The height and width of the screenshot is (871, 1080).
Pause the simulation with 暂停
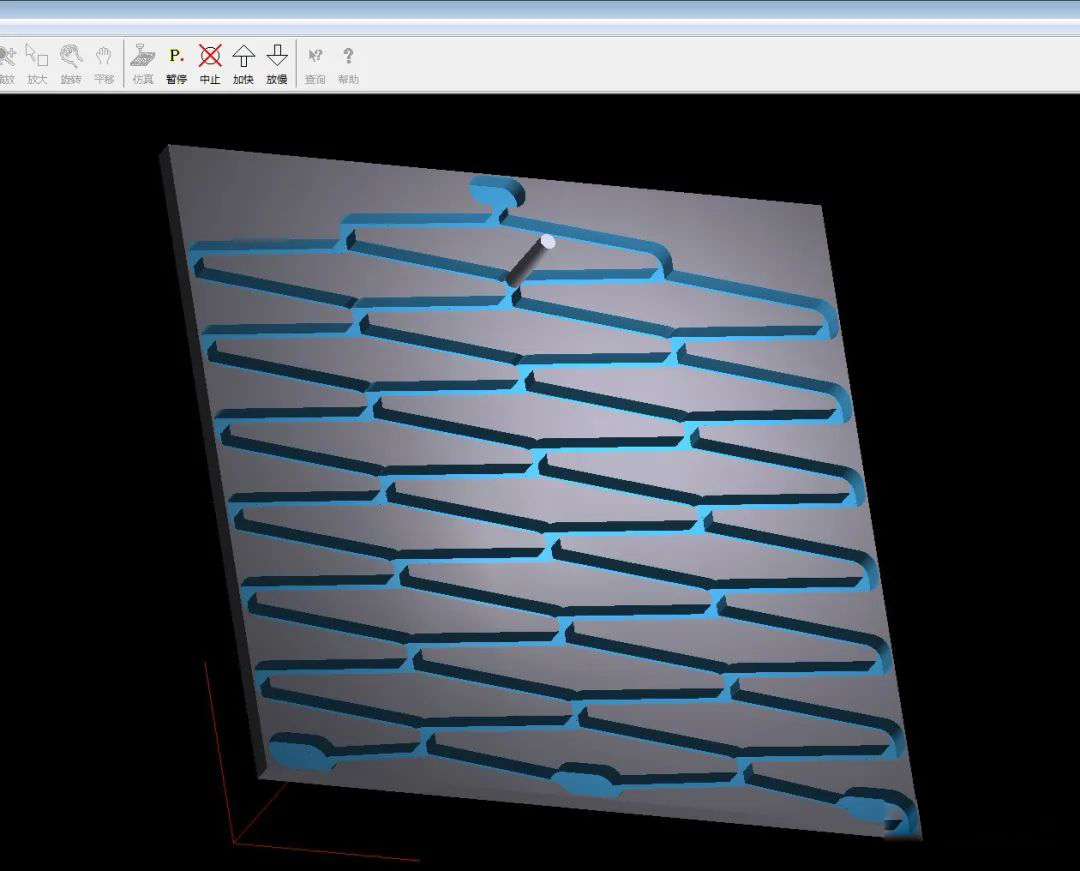point(176,62)
